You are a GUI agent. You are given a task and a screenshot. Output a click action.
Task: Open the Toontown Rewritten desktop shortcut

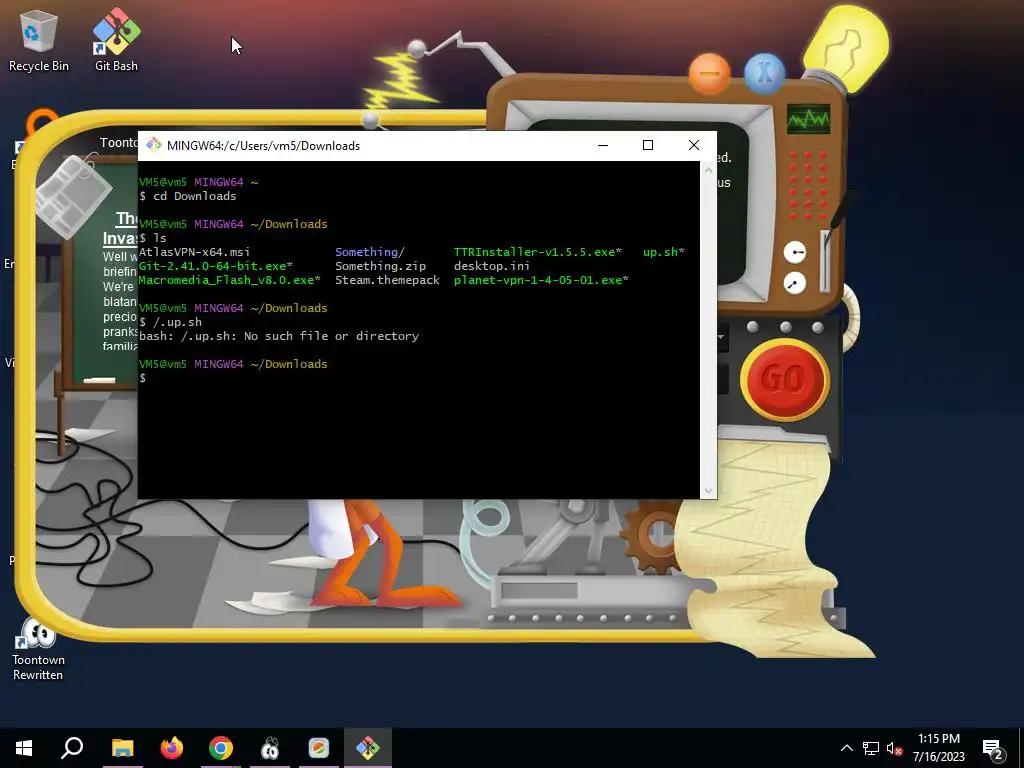(x=38, y=649)
